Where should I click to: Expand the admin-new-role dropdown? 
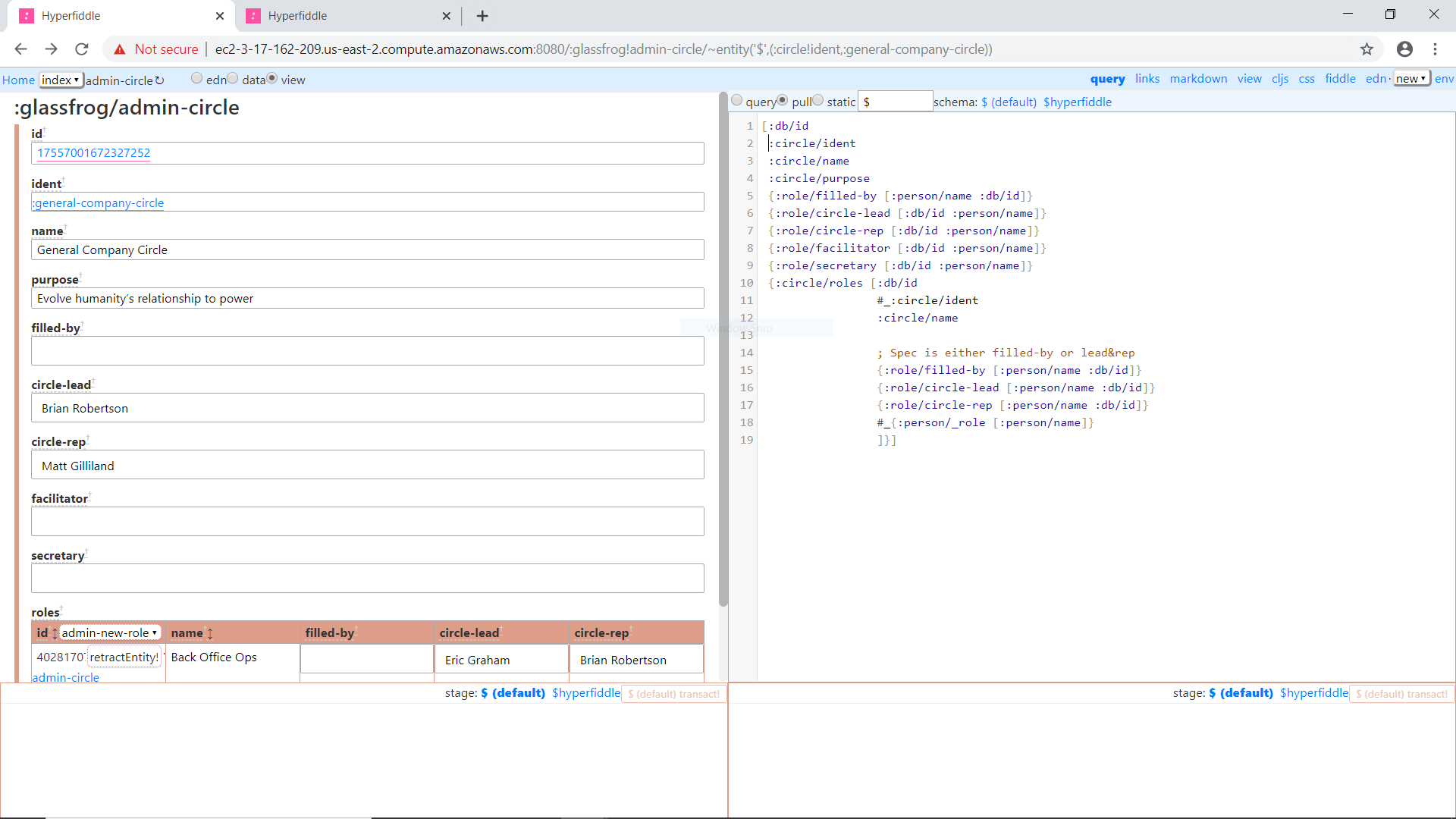click(x=109, y=632)
